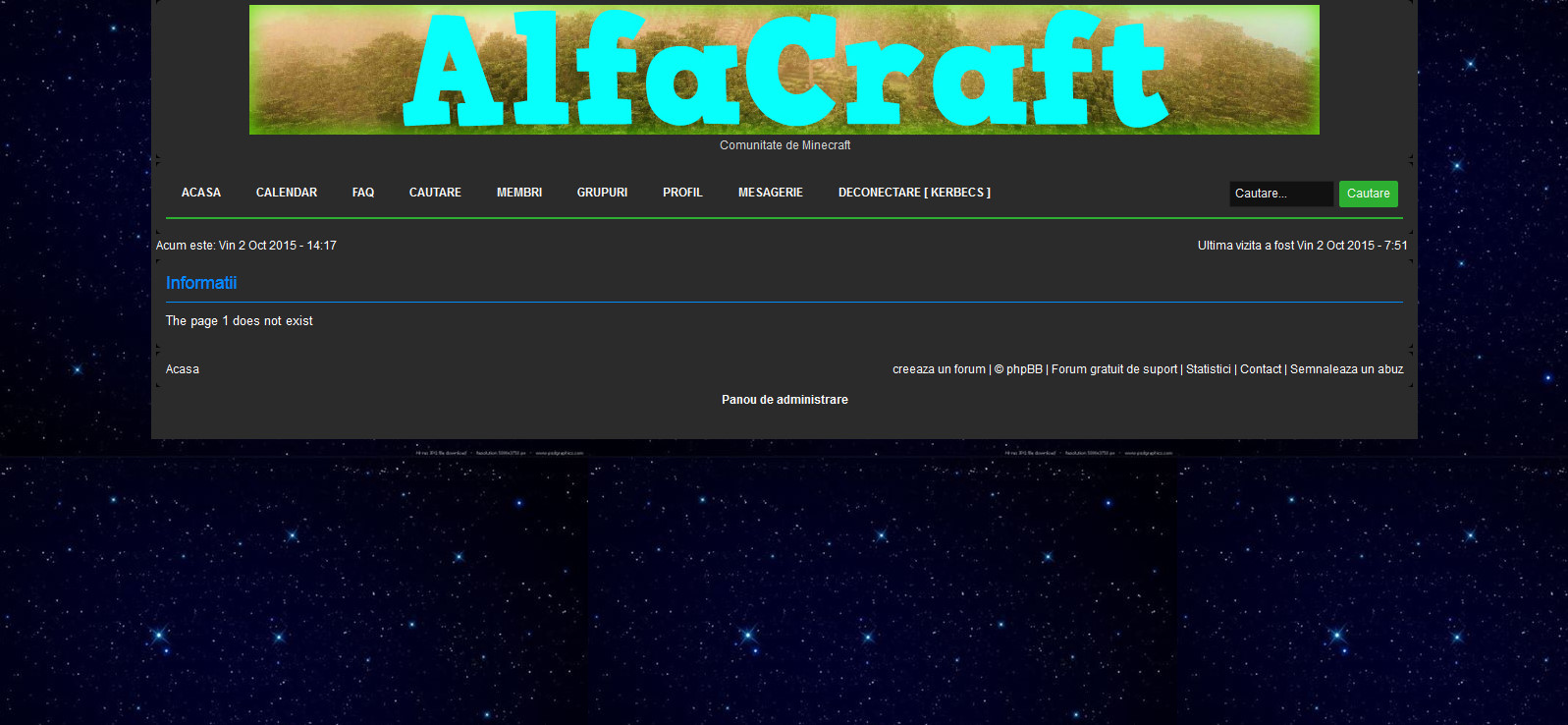The image size is (1568, 725).
Task: Click the green Cautare button
Action: tap(1369, 194)
